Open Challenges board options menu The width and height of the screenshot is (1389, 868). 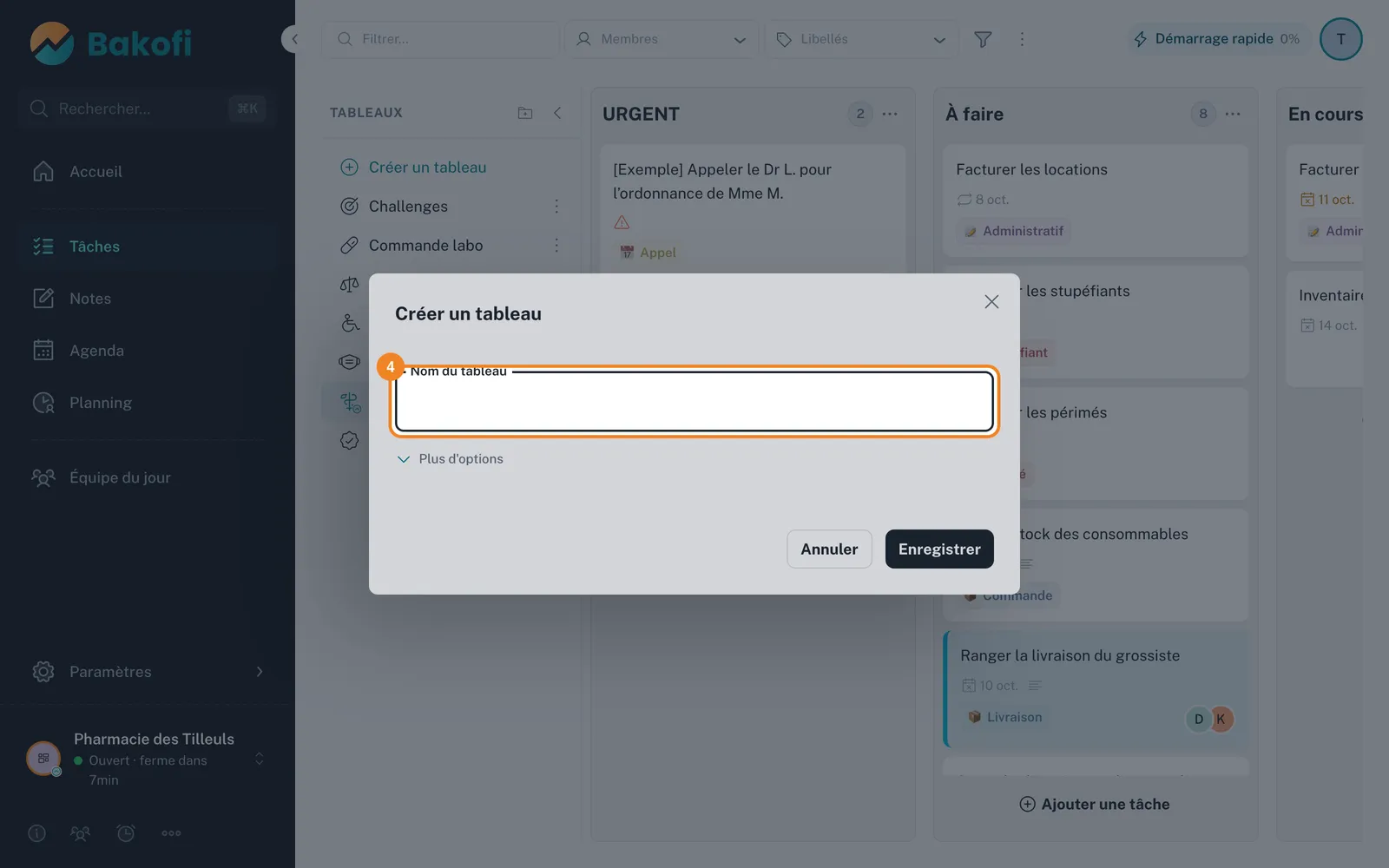[x=556, y=207]
